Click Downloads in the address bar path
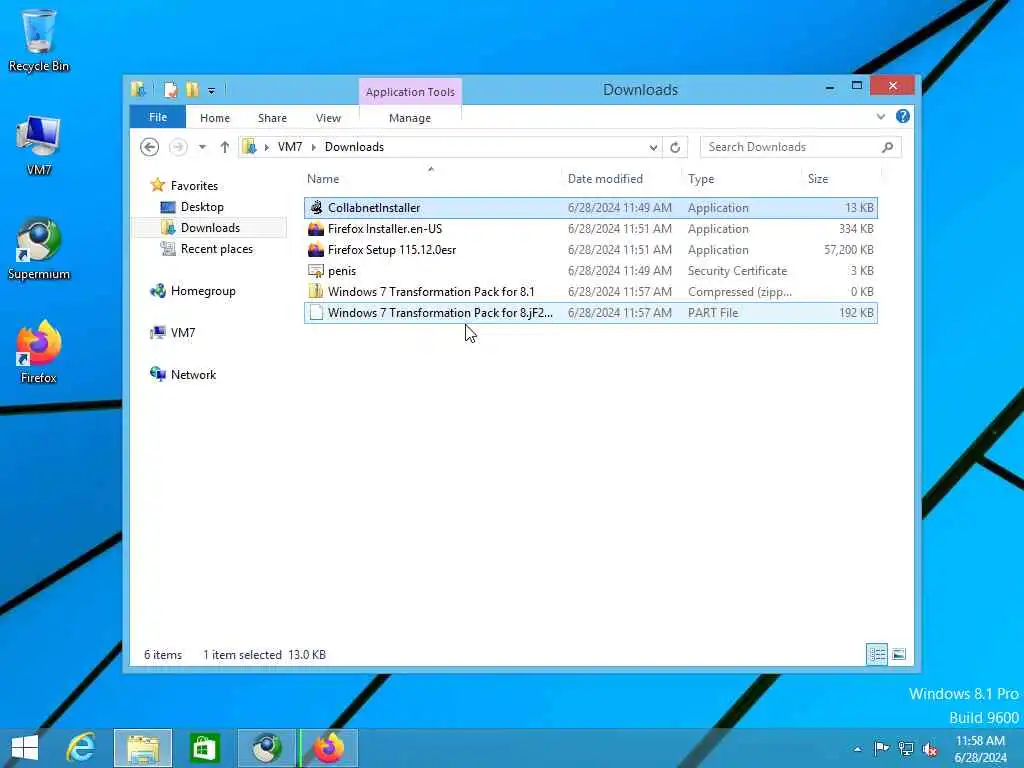 coord(354,147)
